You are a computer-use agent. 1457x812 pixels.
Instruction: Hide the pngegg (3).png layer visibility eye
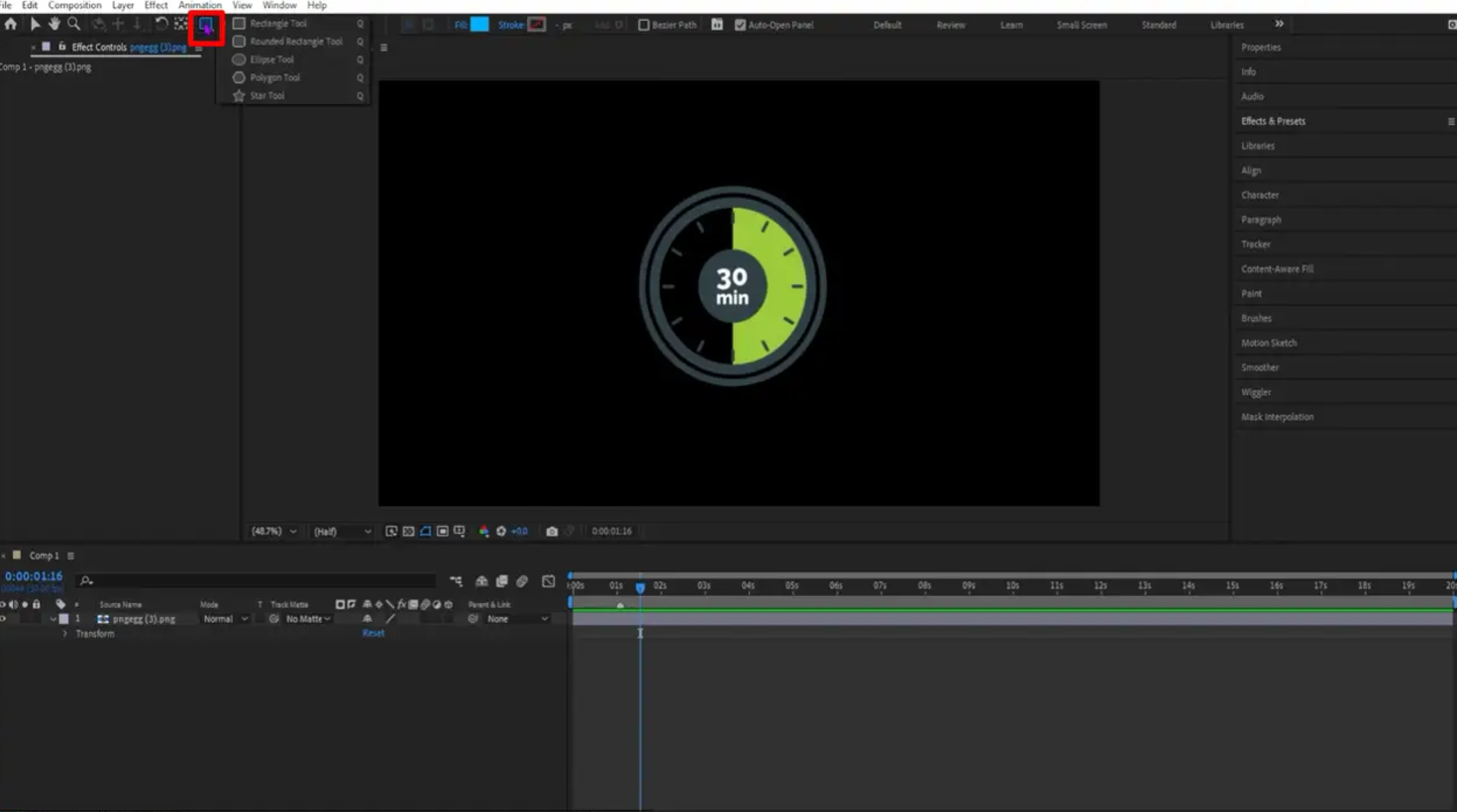(x=4, y=618)
